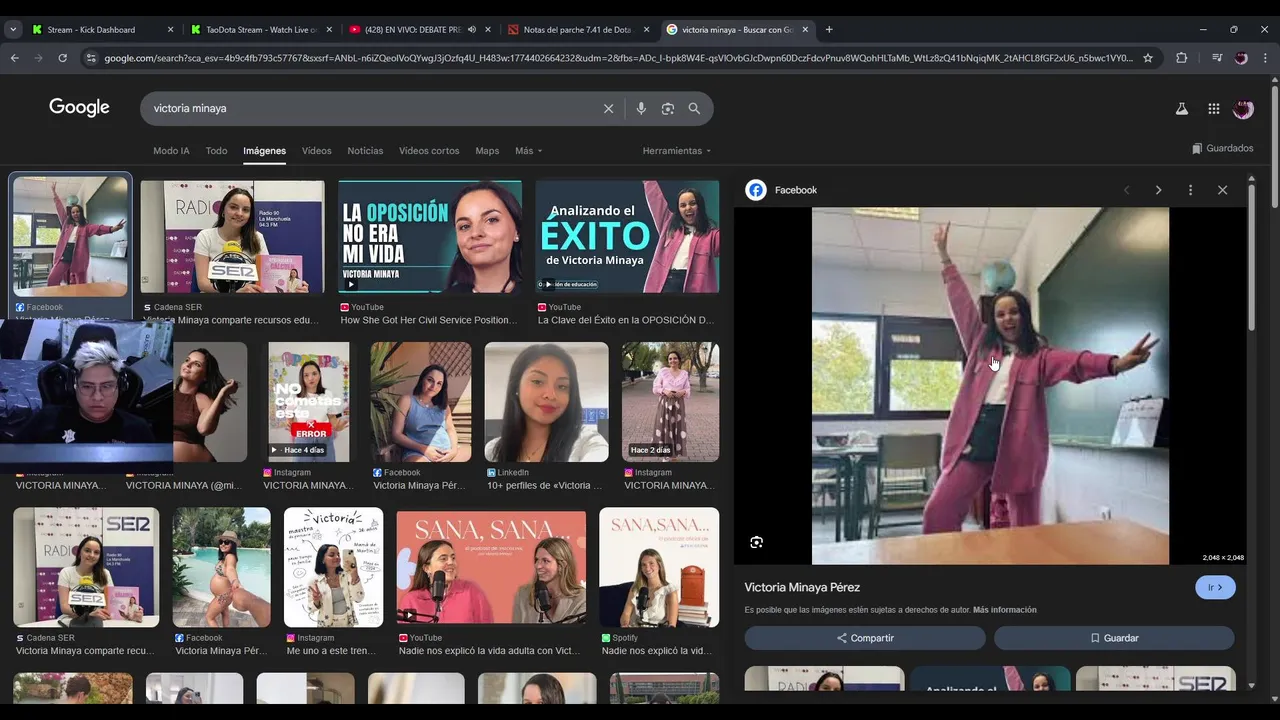Expand the Herramientas dropdown
This screenshot has width=1280, height=720.
click(x=677, y=151)
